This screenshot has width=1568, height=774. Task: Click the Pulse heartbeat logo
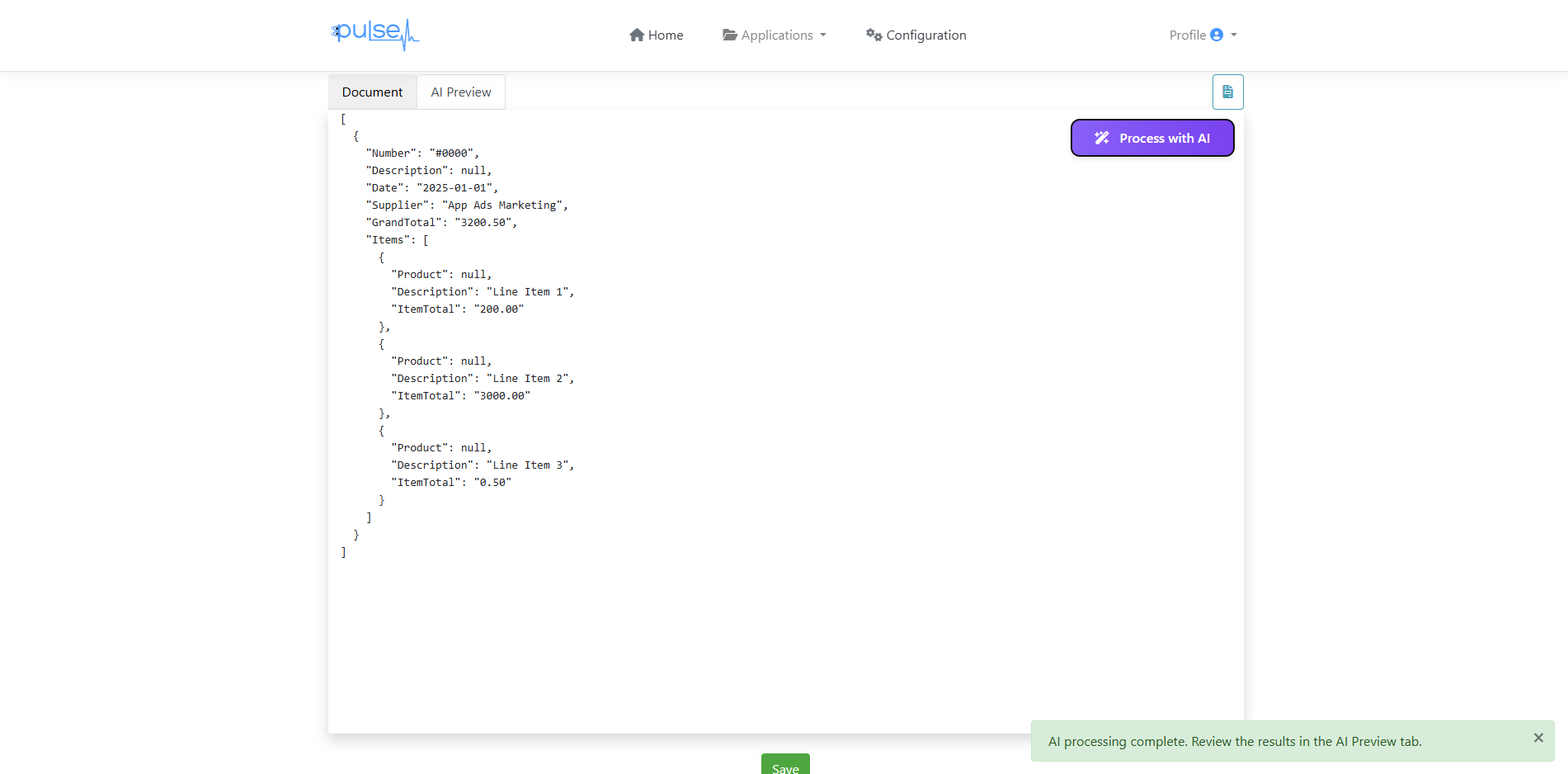tap(375, 35)
